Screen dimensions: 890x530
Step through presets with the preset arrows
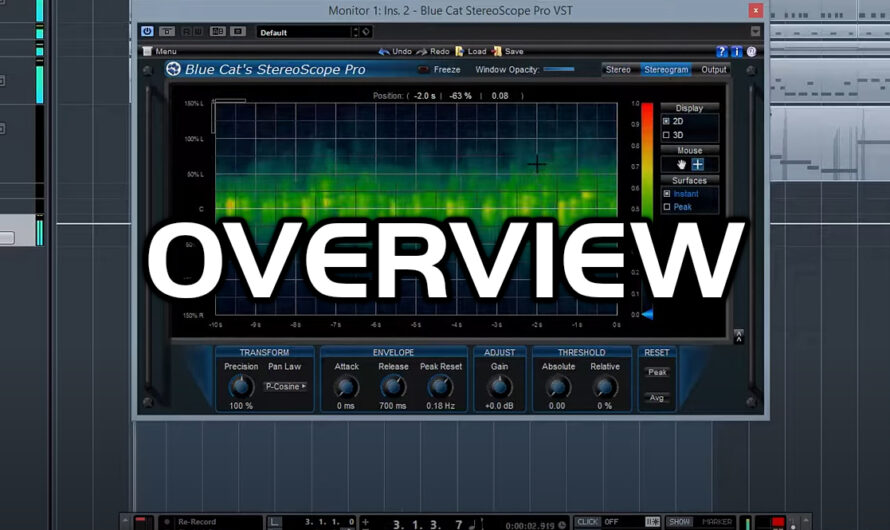point(356,32)
